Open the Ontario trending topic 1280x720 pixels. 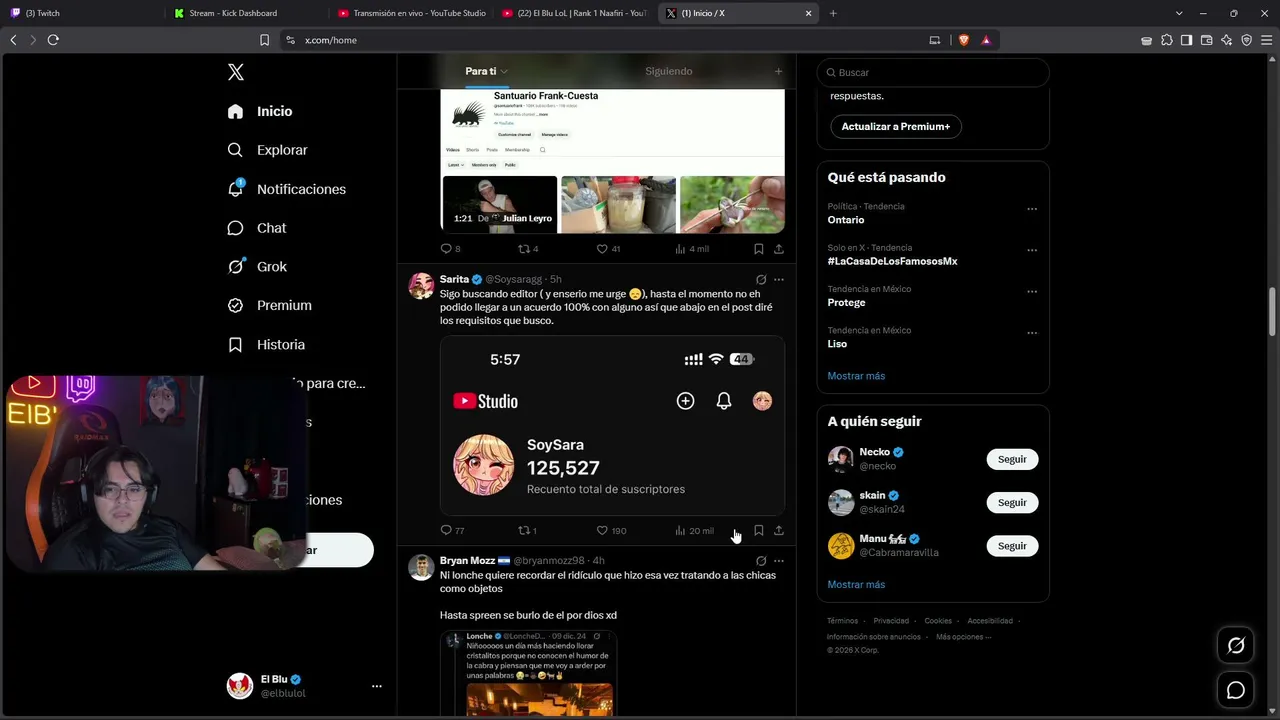tap(845, 220)
